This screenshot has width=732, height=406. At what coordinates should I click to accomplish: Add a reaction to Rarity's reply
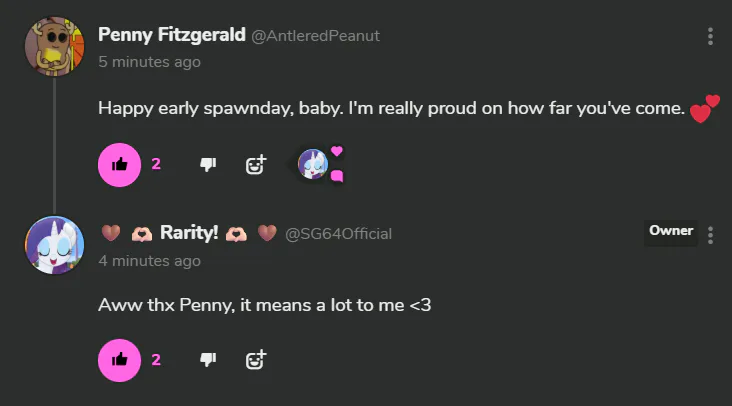pyautogui.click(x=256, y=359)
